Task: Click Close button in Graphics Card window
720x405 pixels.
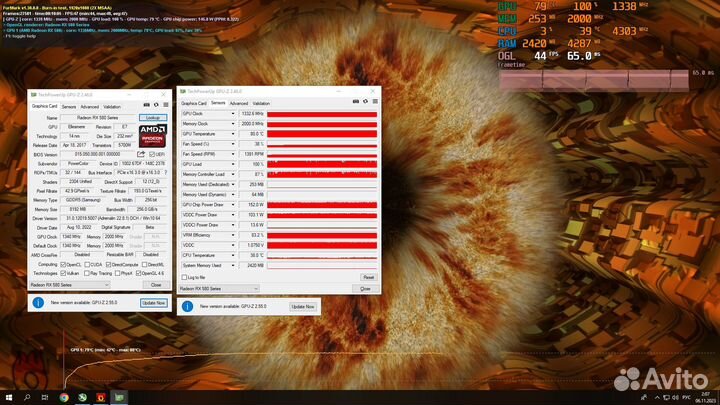Action: [156, 285]
